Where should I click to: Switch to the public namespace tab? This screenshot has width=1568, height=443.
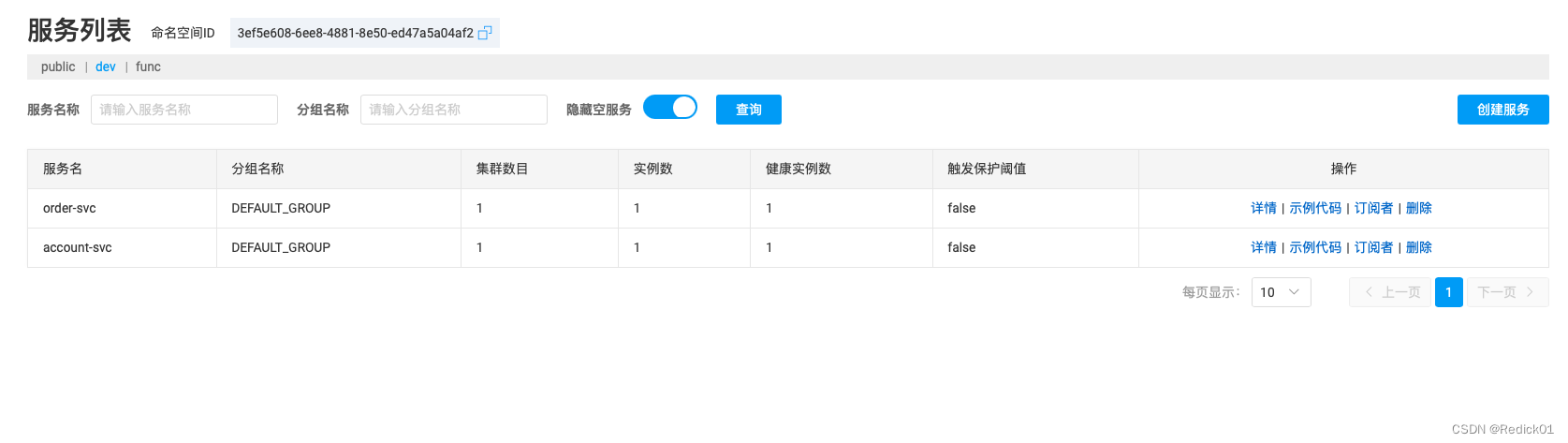(58, 66)
